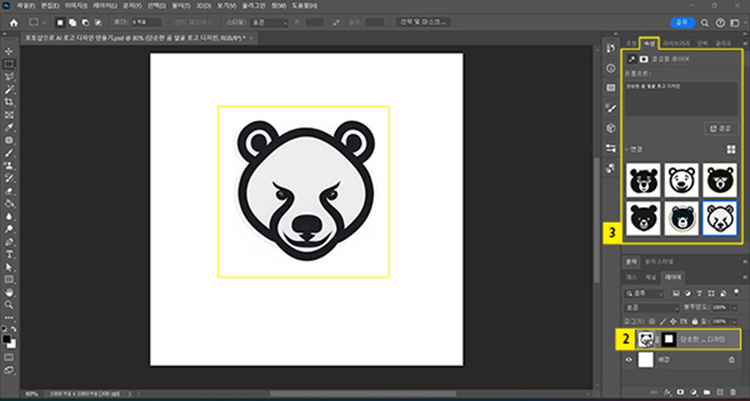
Task: Select the Spot Healing Brush tool
Action: [x=9, y=140]
